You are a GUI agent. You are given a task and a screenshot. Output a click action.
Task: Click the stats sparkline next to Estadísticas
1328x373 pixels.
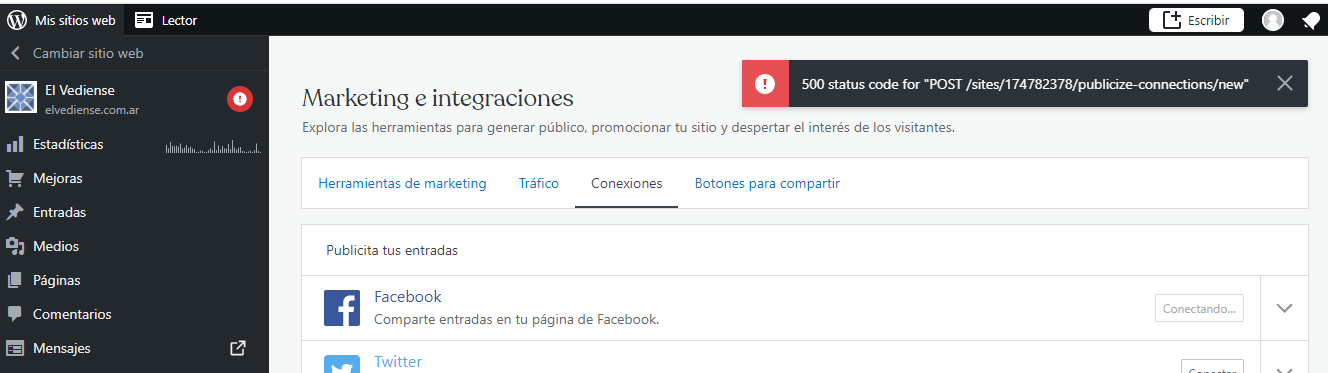[x=213, y=148]
